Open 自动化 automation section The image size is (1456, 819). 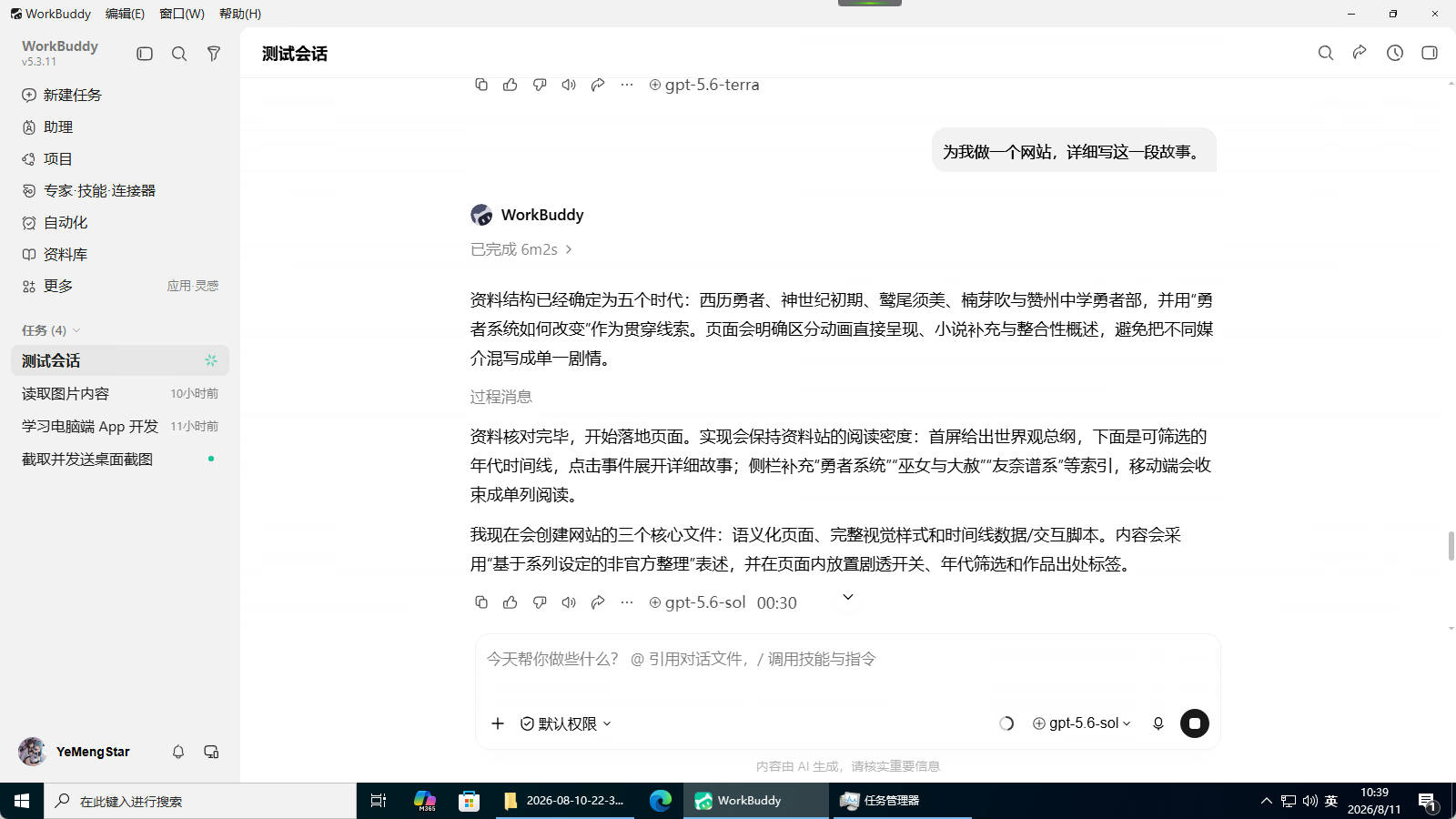(55, 223)
